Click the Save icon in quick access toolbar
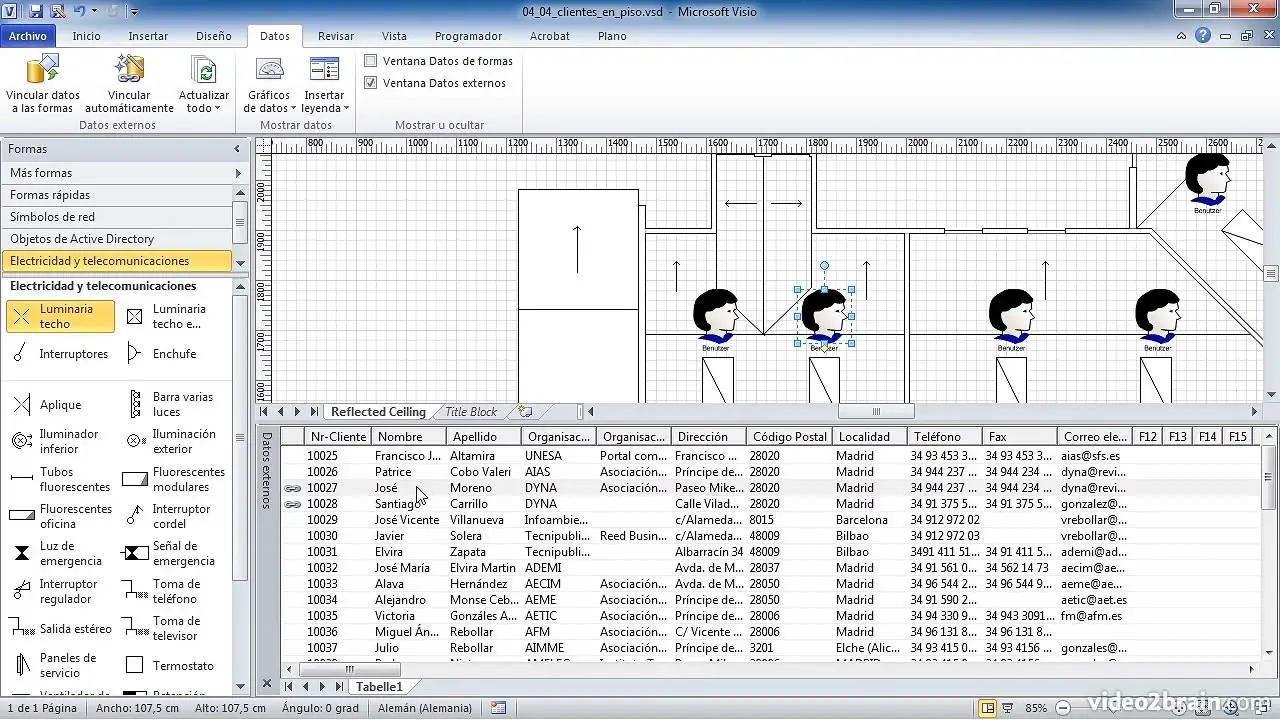Image resolution: width=1280 pixels, height=720 pixels. pos(36,12)
